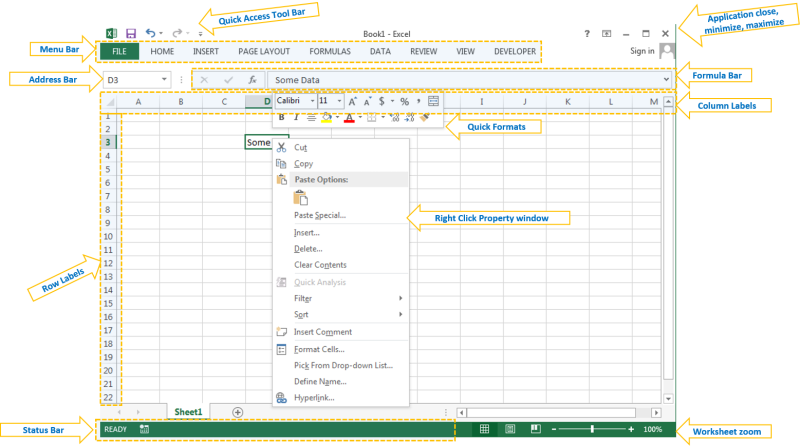
Task: Confirm entry with the checkmark
Action: point(228,80)
